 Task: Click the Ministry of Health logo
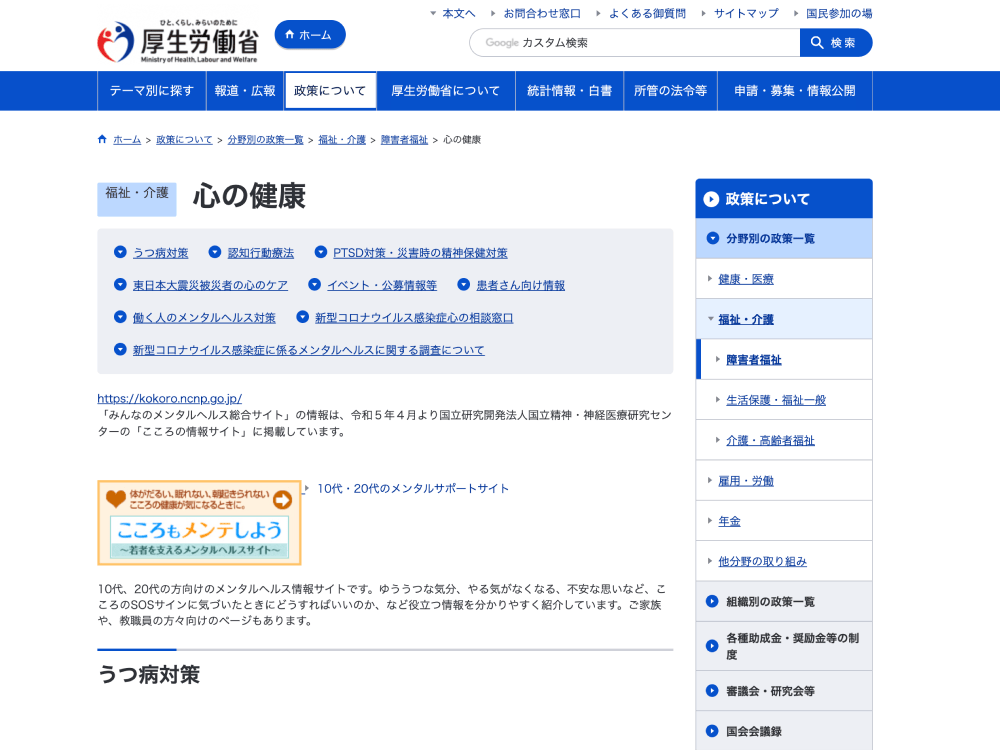point(178,42)
